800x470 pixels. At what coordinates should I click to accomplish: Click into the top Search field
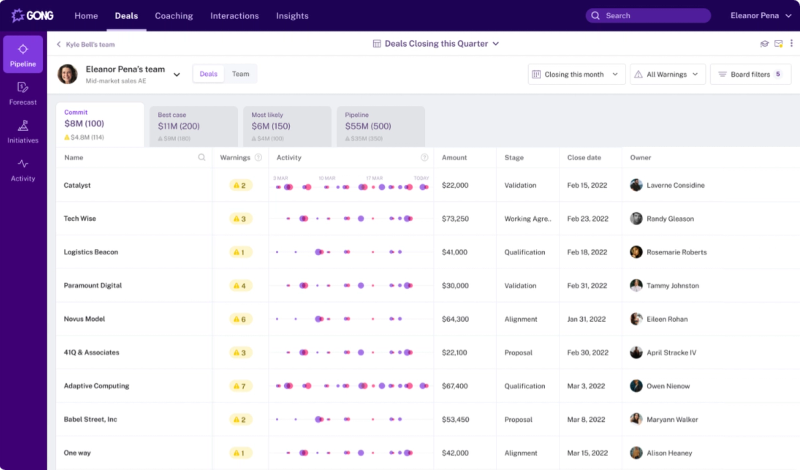648,16
